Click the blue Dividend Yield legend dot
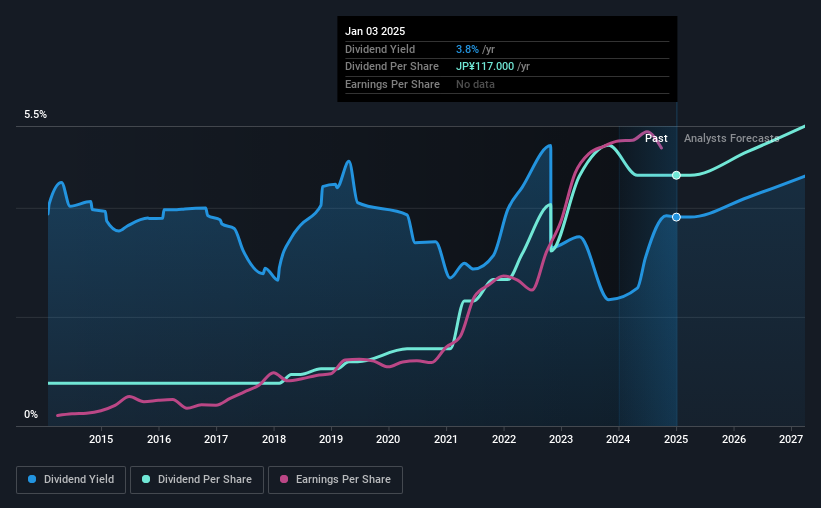 tap(32, 479)
